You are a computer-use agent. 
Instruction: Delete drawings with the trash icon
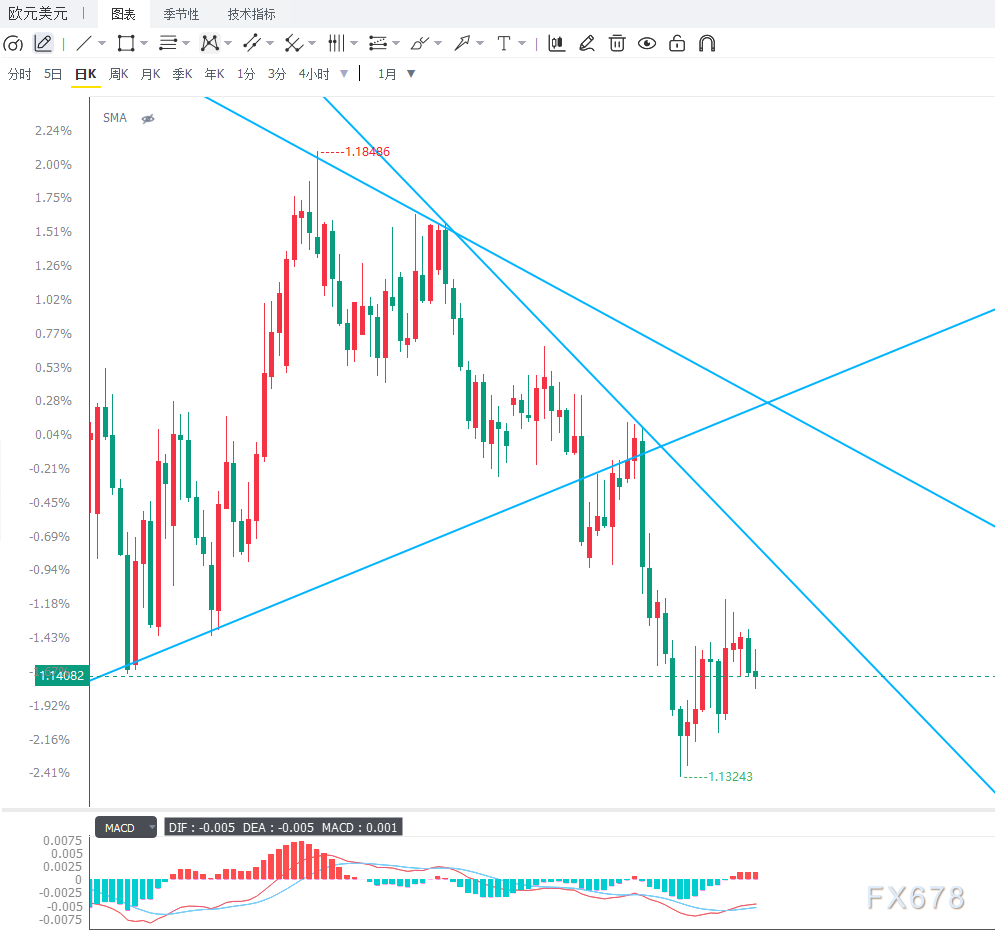coord(617,43)
